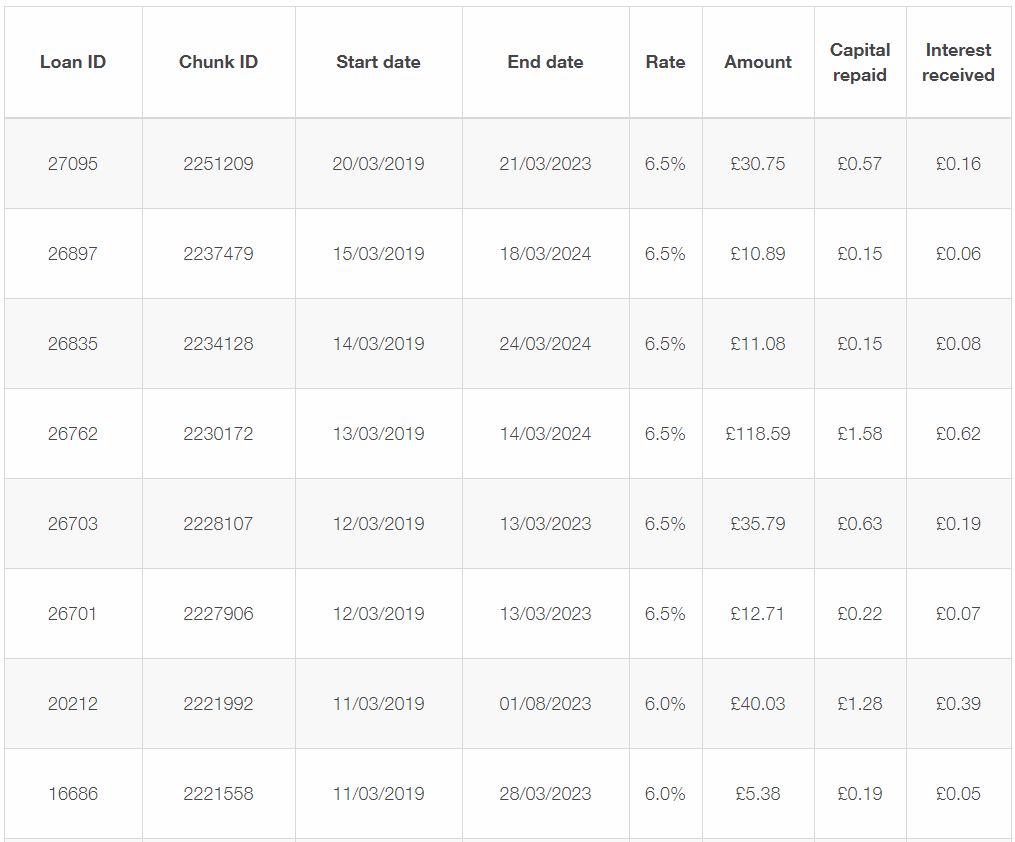Pick the amount £12.71

point(757,614)
